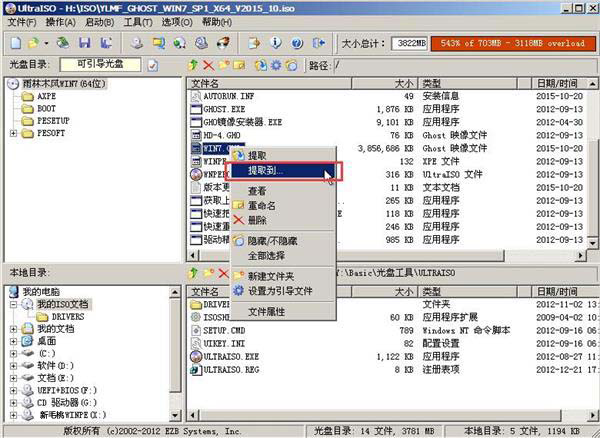Screen dimensions: 600x438
Task: Expand the 文档(E:) drive node
Action: [13, 378]
